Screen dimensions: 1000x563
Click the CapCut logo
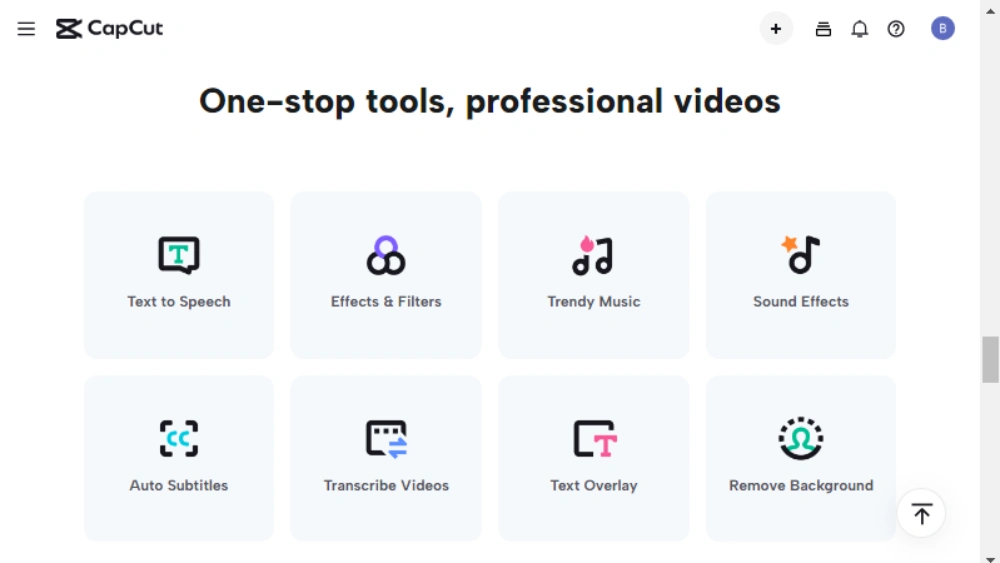coord(110,29)
